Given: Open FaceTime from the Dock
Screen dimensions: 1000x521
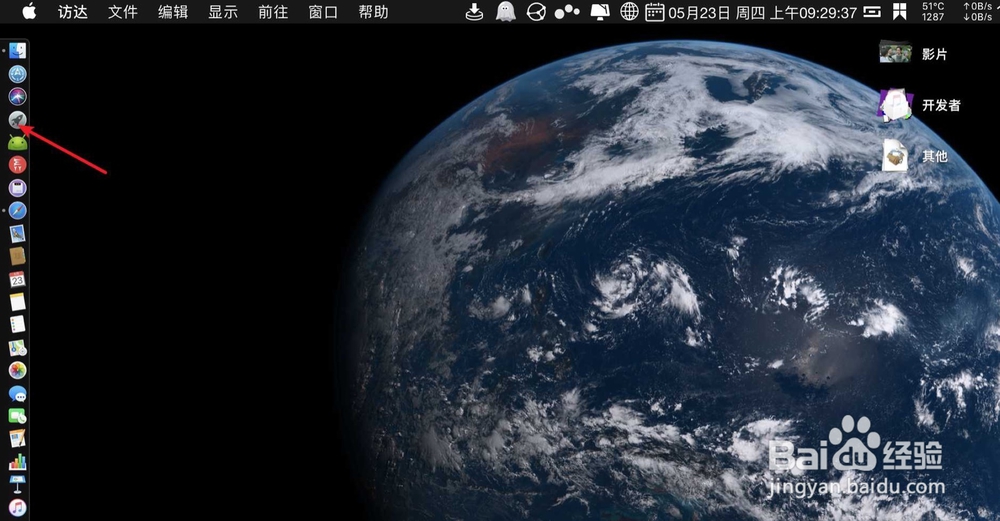Looking at the screenshot, I should (17, 416).
